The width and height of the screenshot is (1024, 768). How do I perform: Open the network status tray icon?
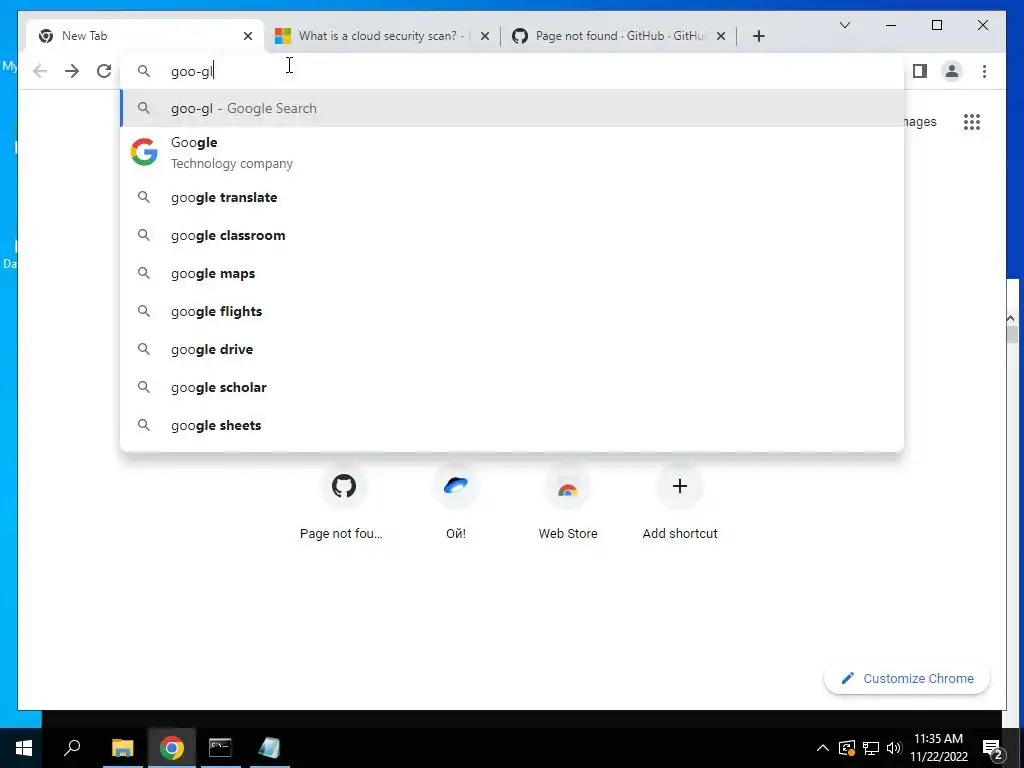[871, 748]
